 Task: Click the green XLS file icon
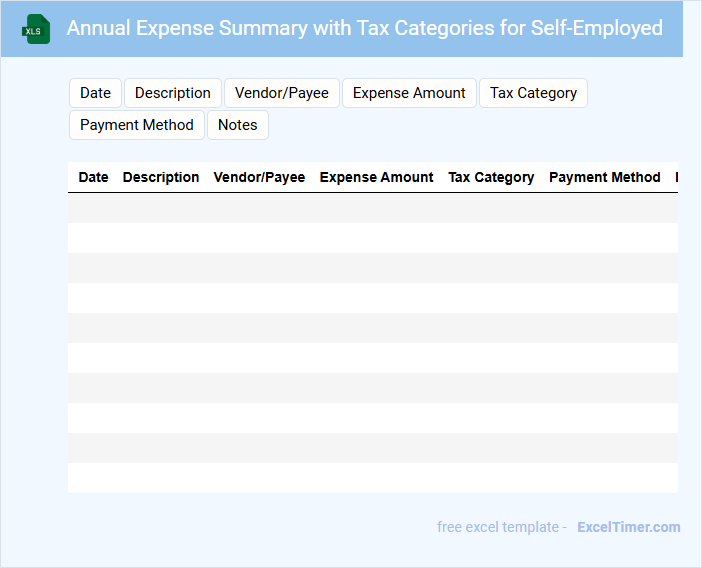click(x=37, y=29)
